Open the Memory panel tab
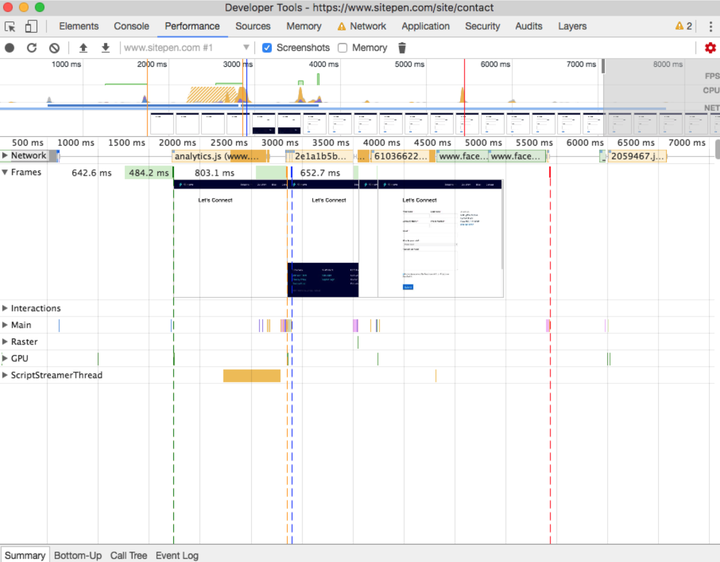The image size is (720, 562). click(304, 26)
